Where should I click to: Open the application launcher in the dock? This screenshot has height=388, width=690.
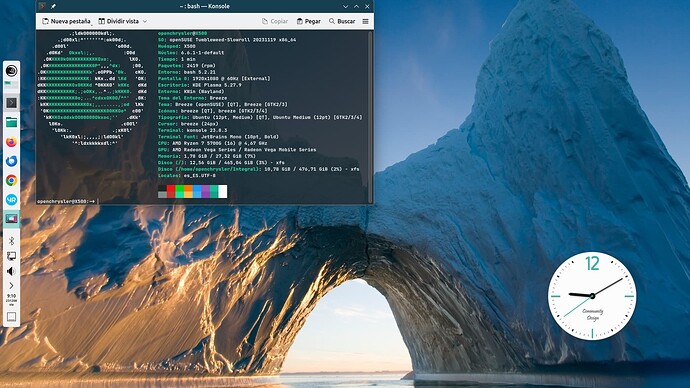(11, 70)
